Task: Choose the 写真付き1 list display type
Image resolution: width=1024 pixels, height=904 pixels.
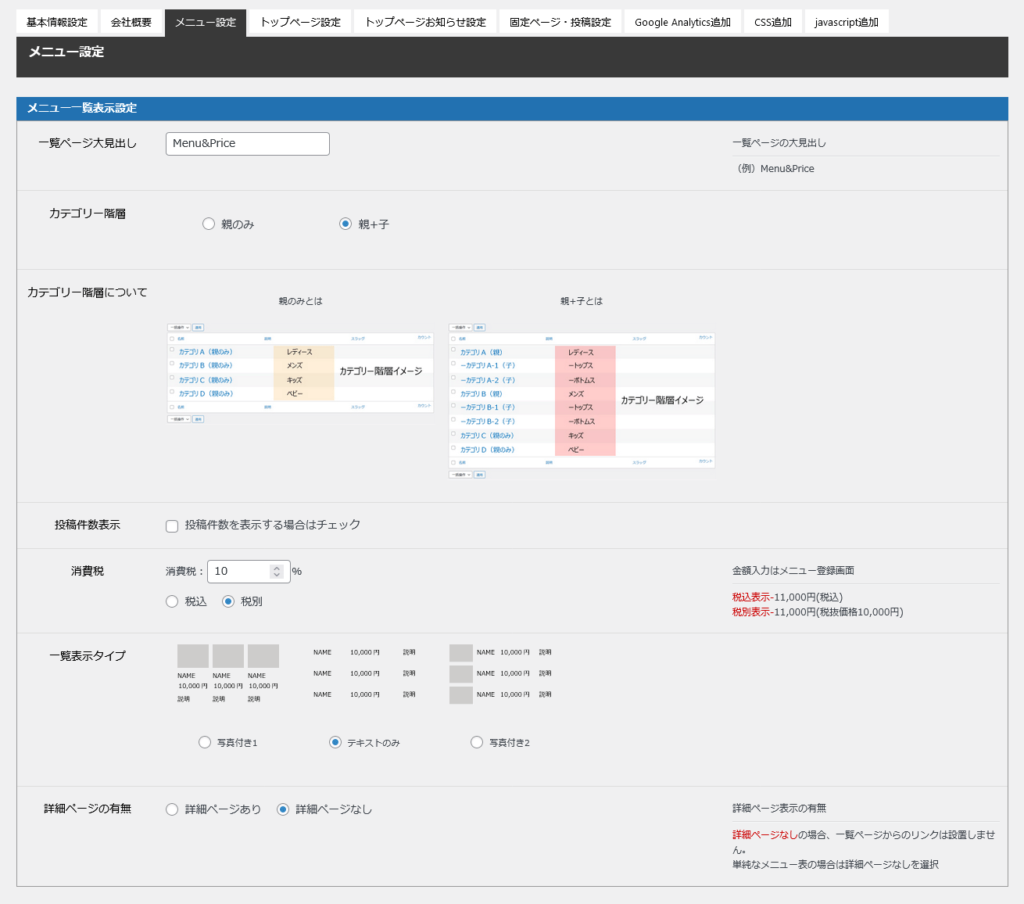Action: click(205, 743)
